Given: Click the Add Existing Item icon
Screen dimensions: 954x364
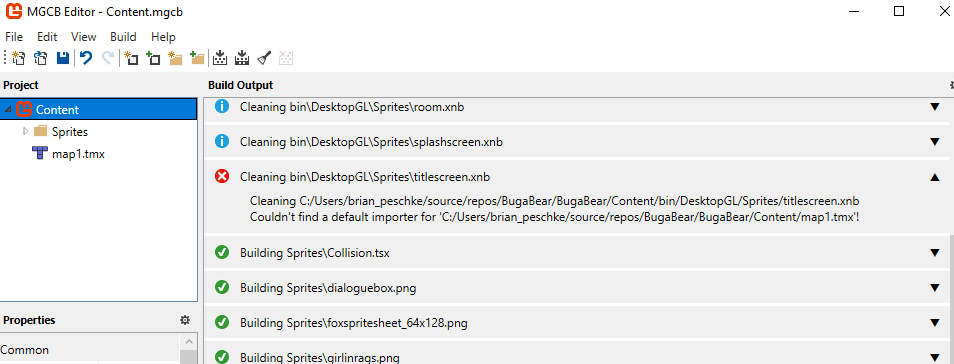Looking at the screenshot, I should pyautogui.click(x=153, y=58).
